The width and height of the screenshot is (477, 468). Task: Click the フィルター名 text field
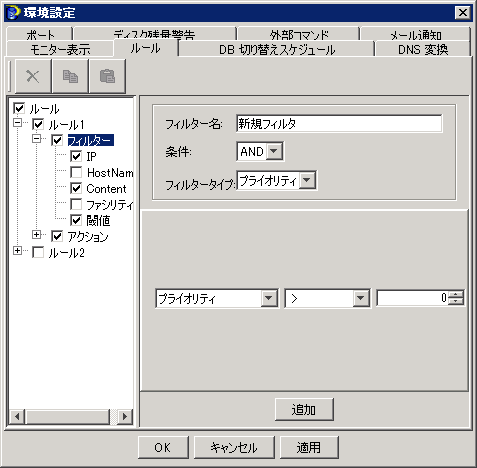(339, 124)
